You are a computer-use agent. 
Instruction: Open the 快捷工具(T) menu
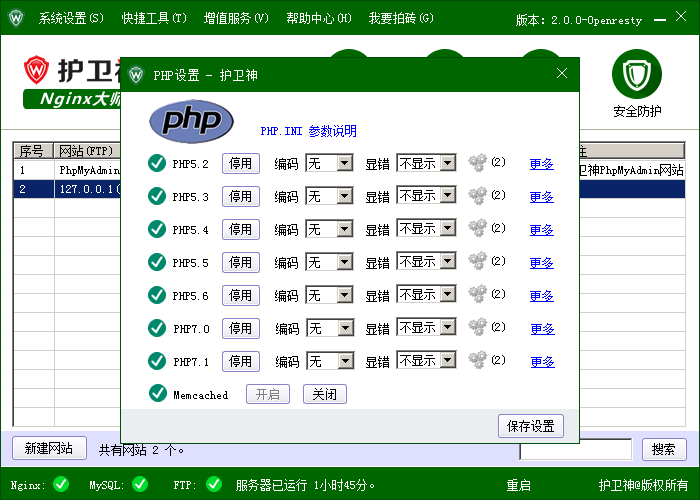(154, 18)
